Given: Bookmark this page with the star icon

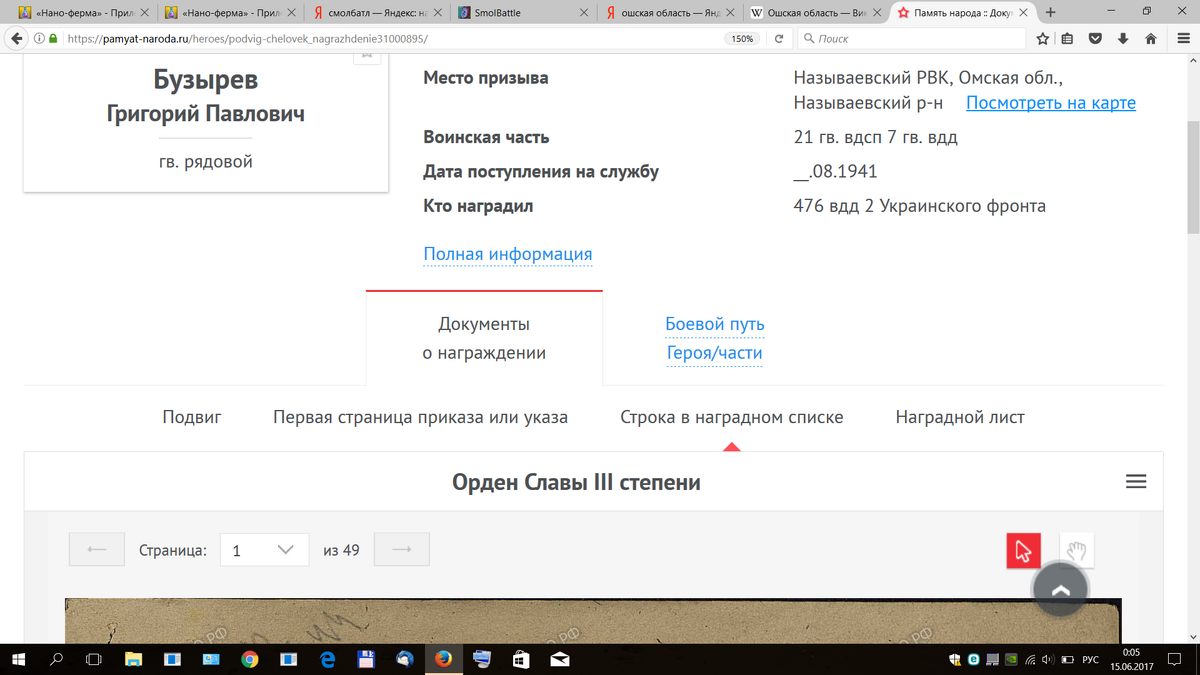Looking at the screenshot, I should (1043, 39).
